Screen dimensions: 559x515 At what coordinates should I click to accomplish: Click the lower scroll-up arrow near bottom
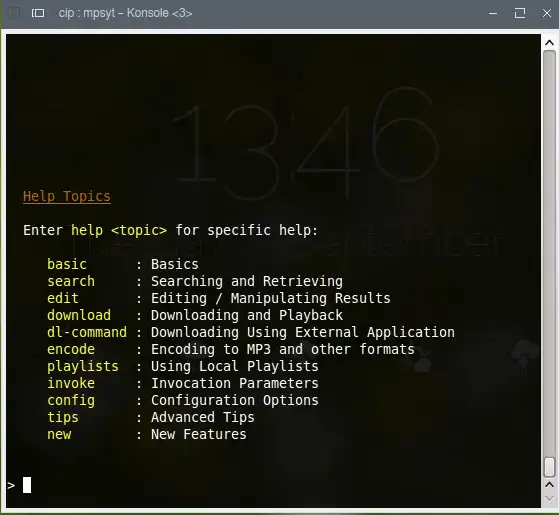click(549, 485)
